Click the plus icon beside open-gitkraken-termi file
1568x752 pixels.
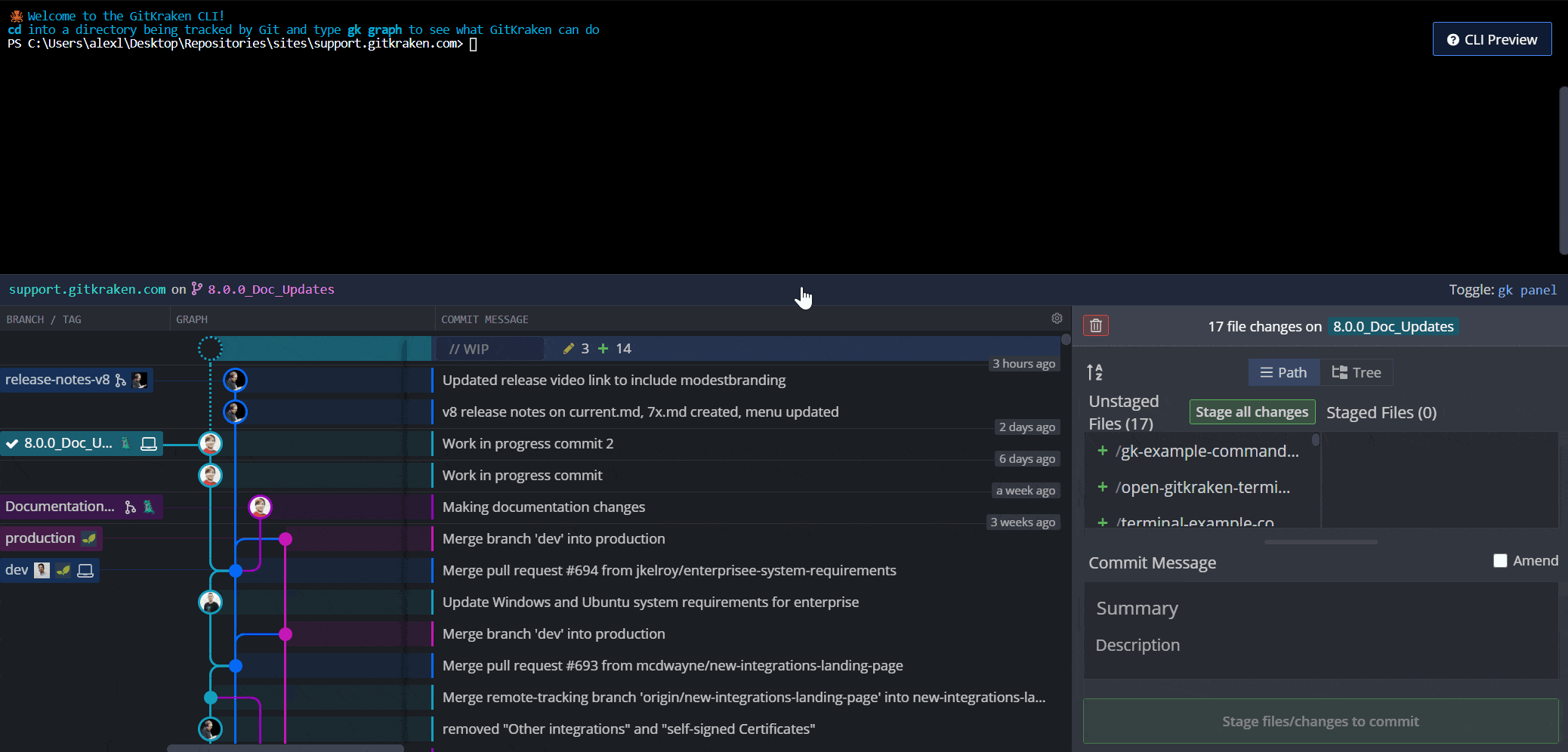pyautogui.click(x=1103, y=487)
